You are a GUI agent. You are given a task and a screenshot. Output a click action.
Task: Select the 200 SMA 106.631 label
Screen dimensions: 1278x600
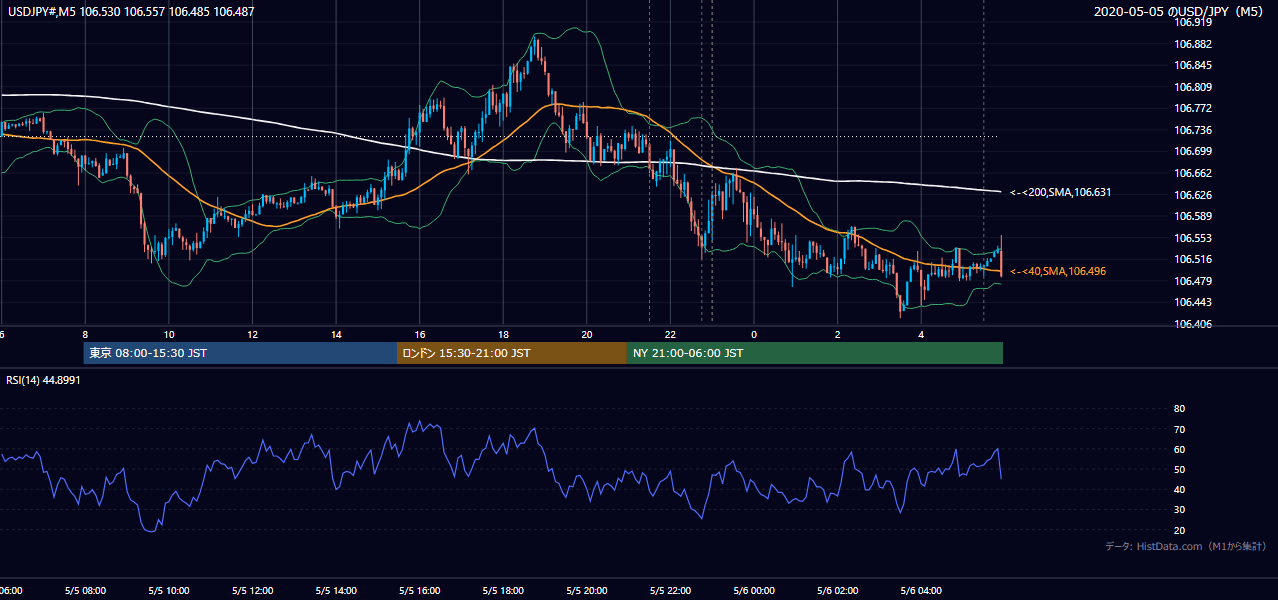[1059, 192]
